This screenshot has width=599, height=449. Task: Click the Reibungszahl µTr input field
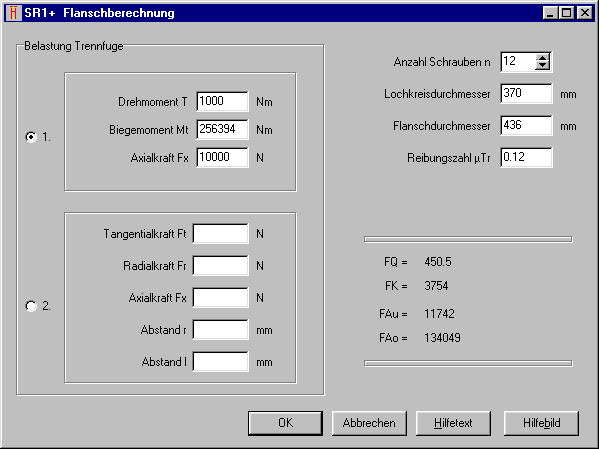[526, 157]
